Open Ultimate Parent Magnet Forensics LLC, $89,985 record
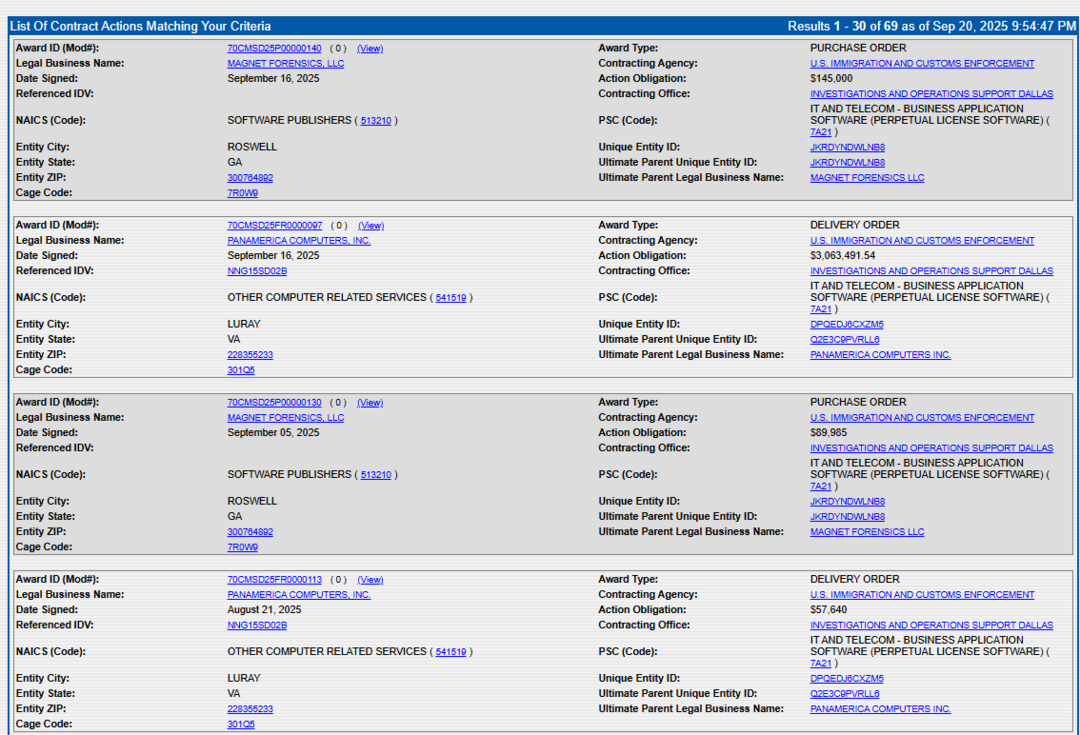 pyautogui.click(x=867, y=532)
